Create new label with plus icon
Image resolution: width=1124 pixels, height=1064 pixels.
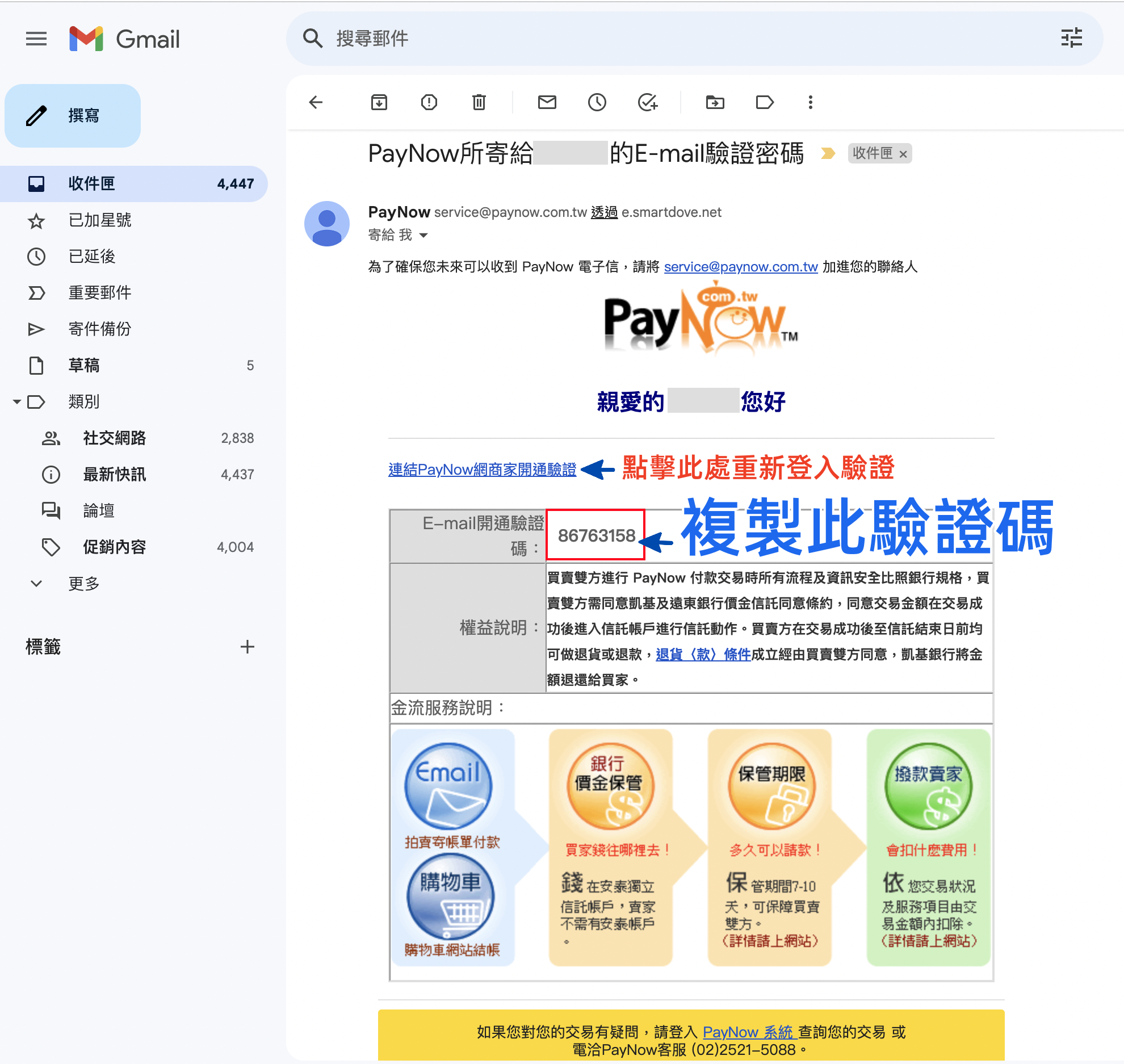[x=247, y=647]
